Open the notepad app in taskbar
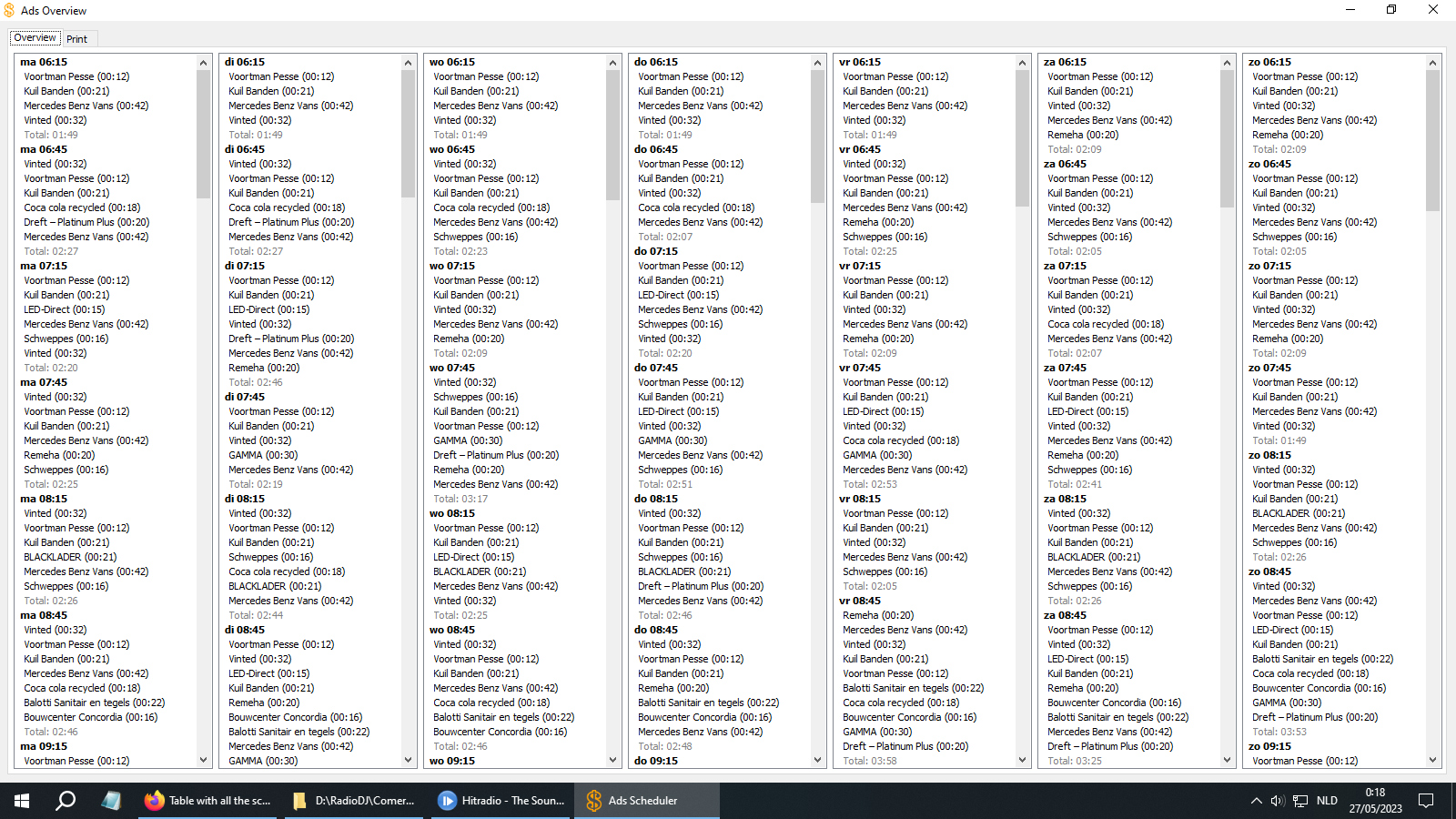The image size is (1456, 819). click(x=111, y=801)
